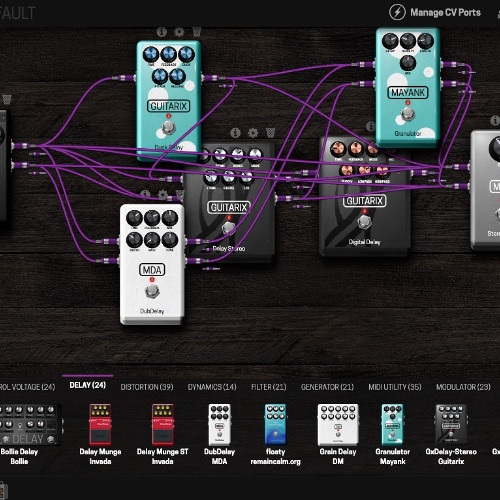Select Delay Munge Invada plugin thumbnail
500x500 pixels.
(100, 425)
